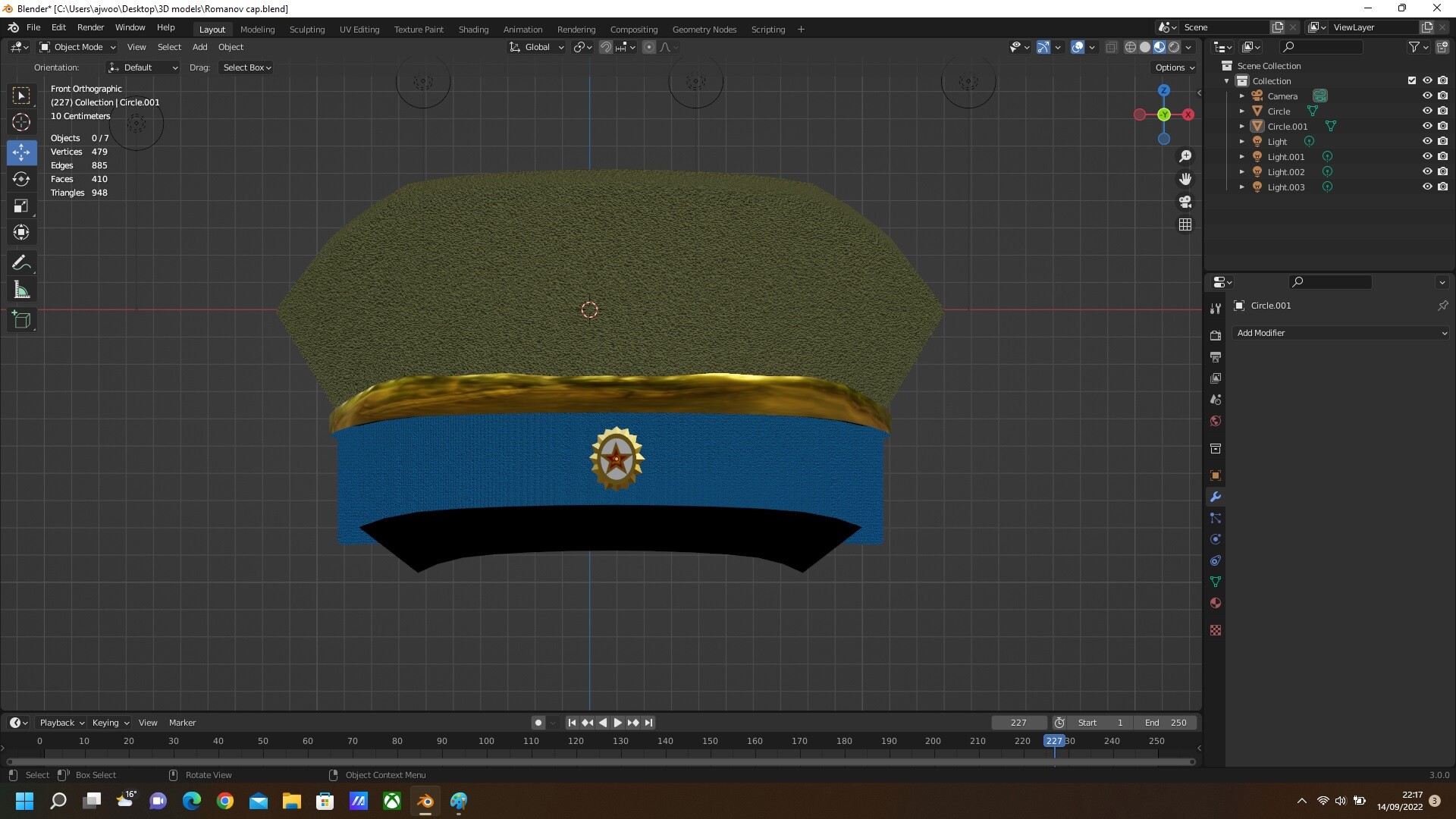The width and height of the screenshot is (1456, 819).
Task: Open the Object menu
Action: (x=231, y=46)
